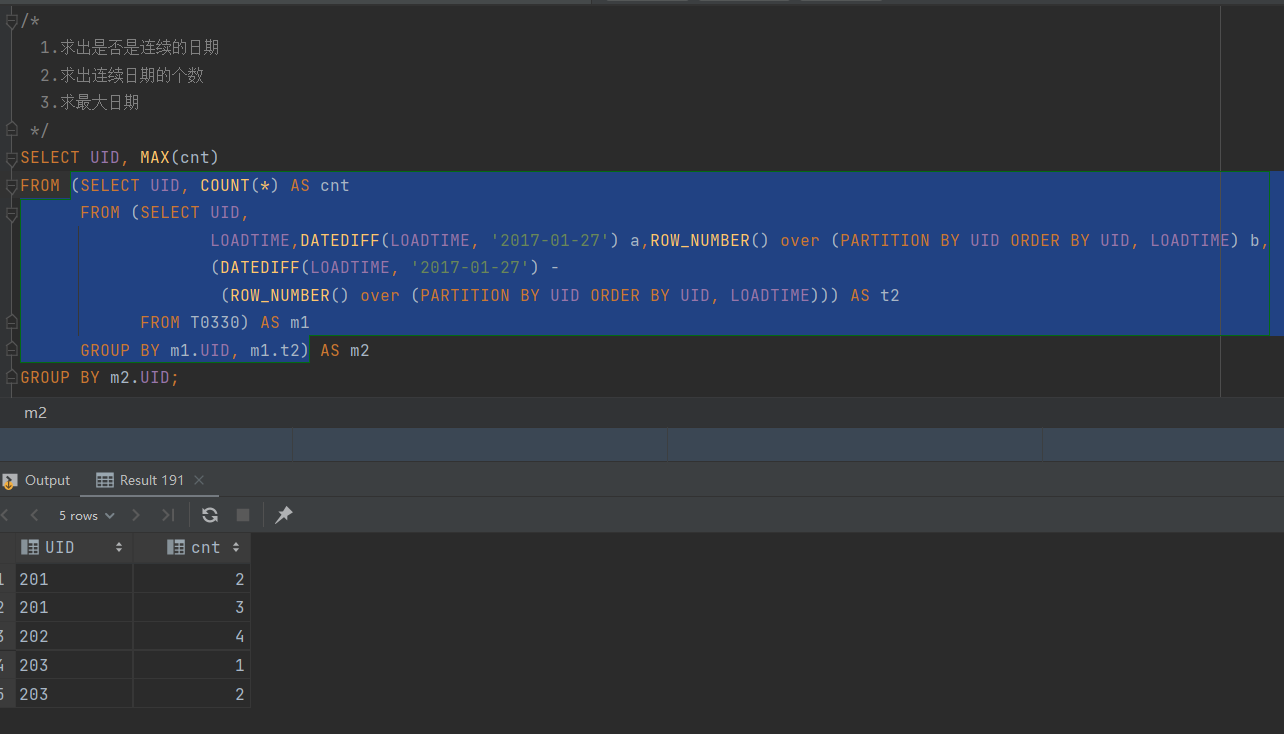Screen dimensions: 1284x734
Task: Toggle fold marker at FROM T0330 line
Action: click(x=11, y=322)
